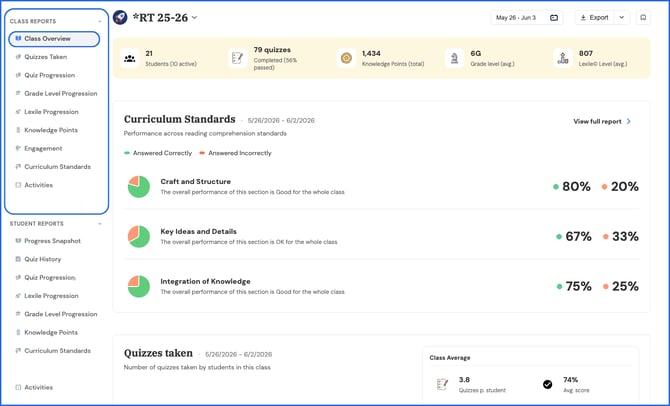Click the Quizzes taken section title
Image resolution: width=670 pixels, height=406 pixels.
coord(158,353)
